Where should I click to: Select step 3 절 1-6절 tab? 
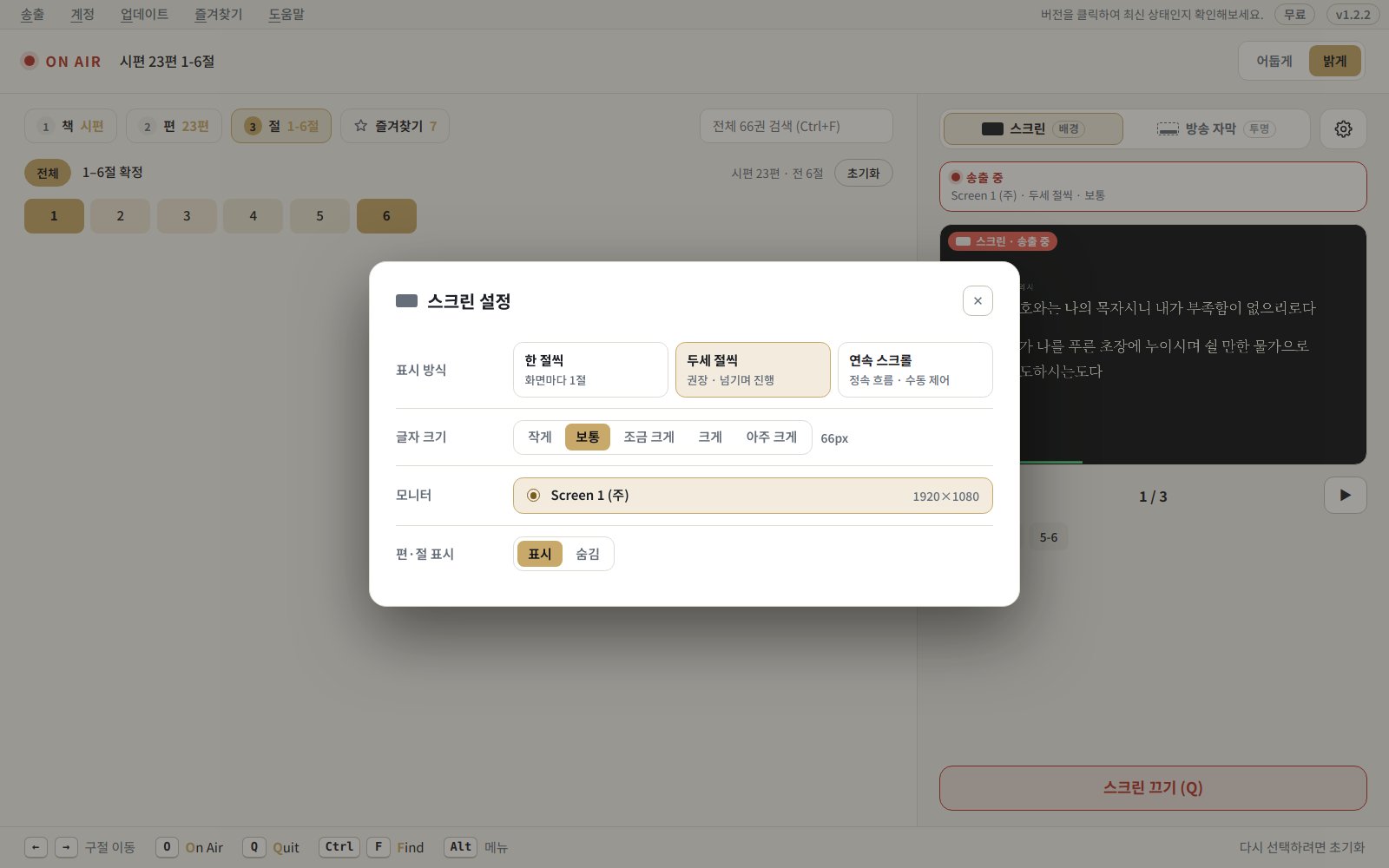tap(281, 126)
